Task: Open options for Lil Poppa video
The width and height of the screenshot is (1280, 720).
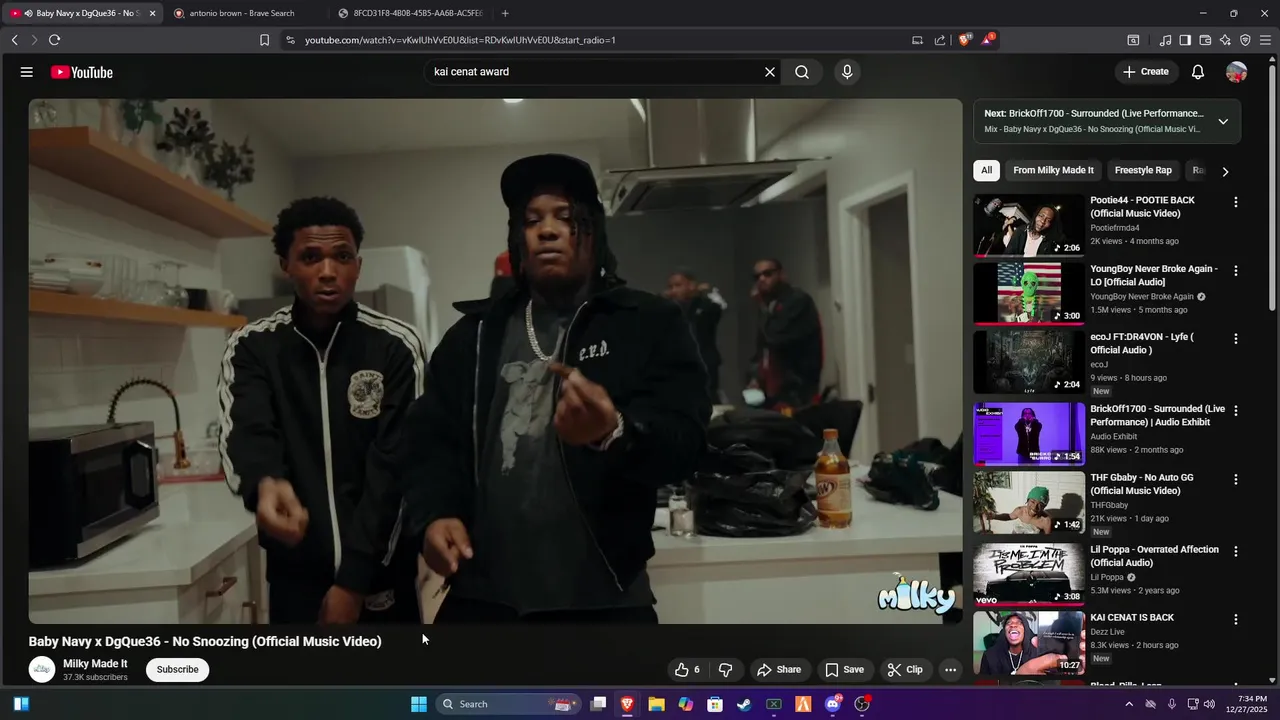Action: 1236,552
